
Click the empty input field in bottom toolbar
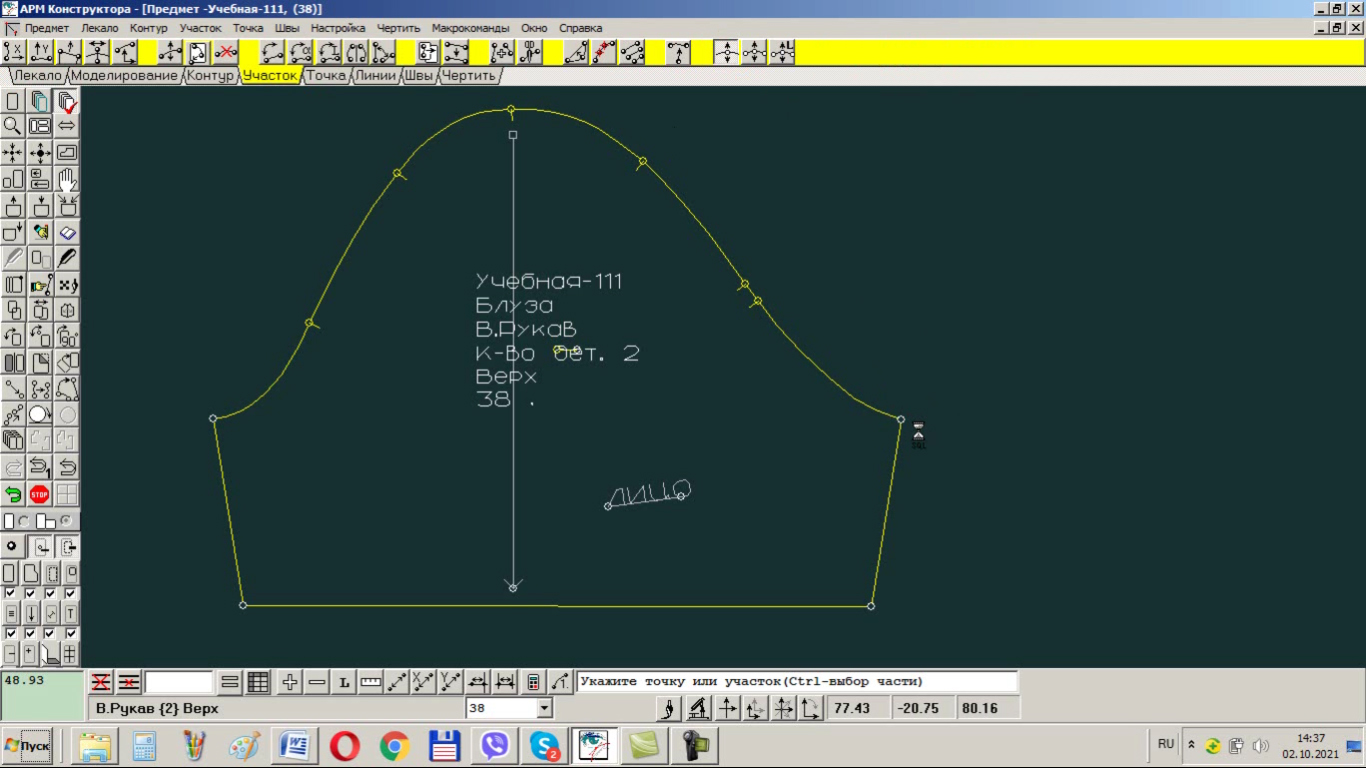tap(179, 682)
